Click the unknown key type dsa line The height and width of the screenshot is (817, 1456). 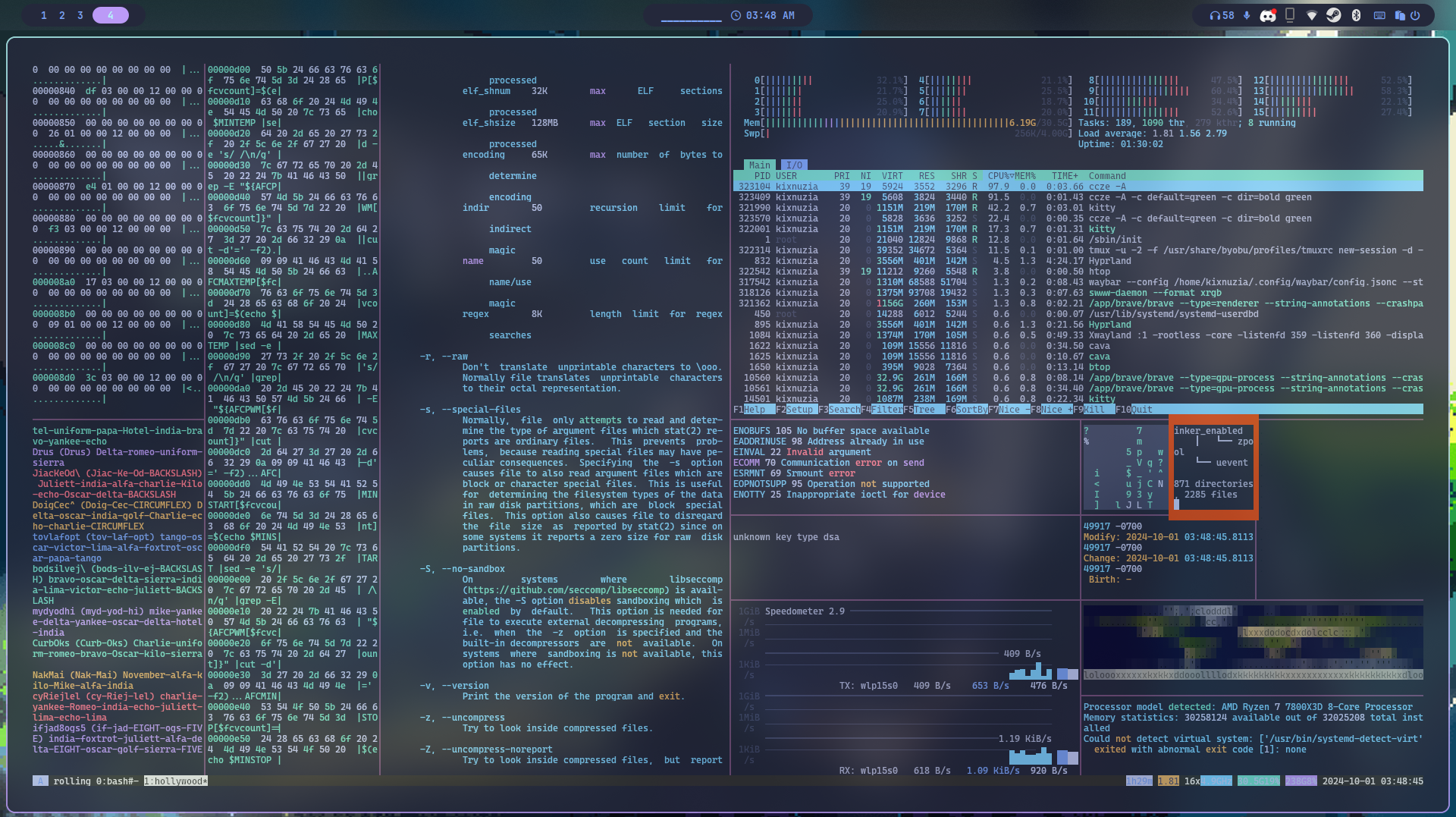coord(786,537)
